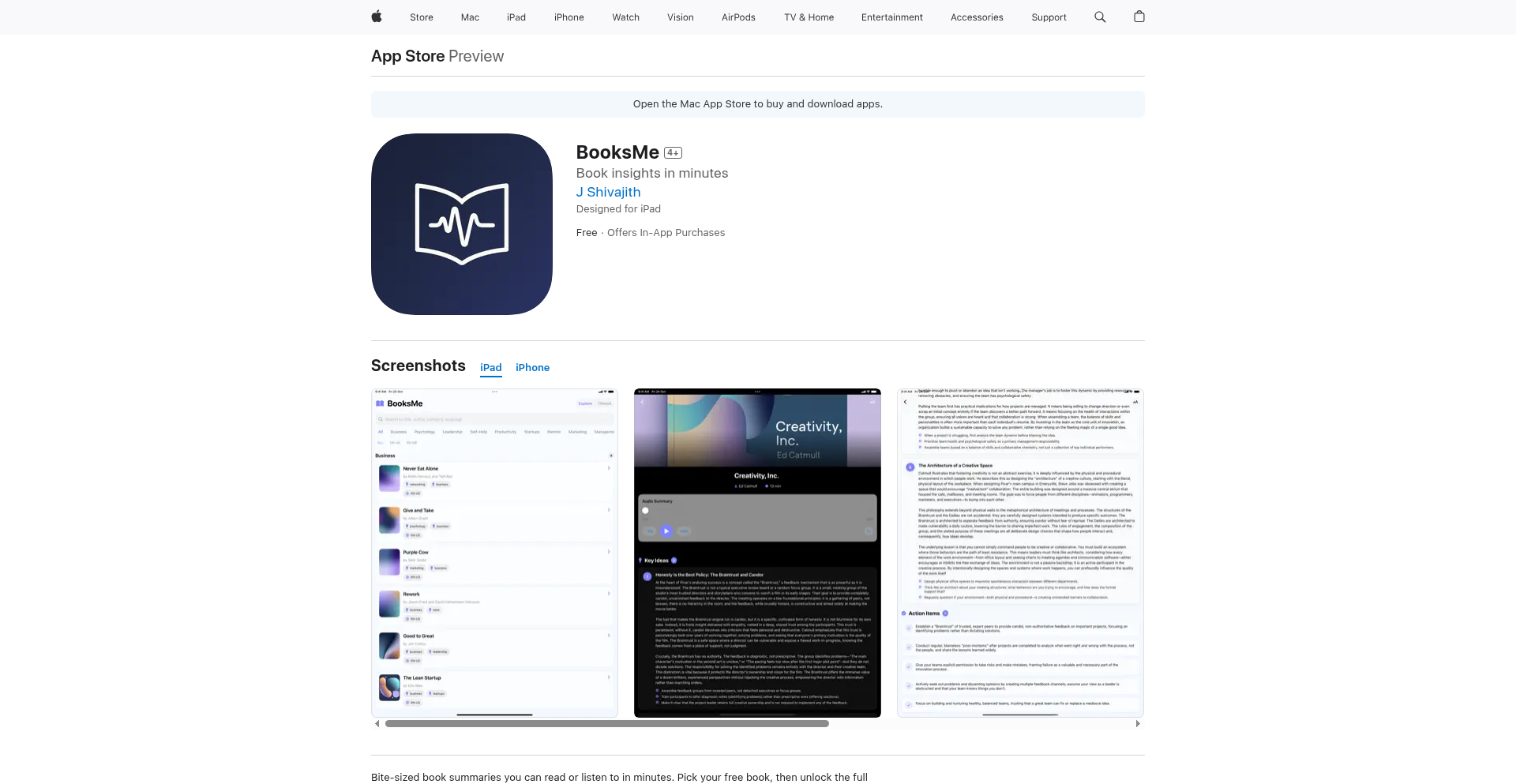
Task: Open the iPhone menu in navigation
Action: (569, 17)
